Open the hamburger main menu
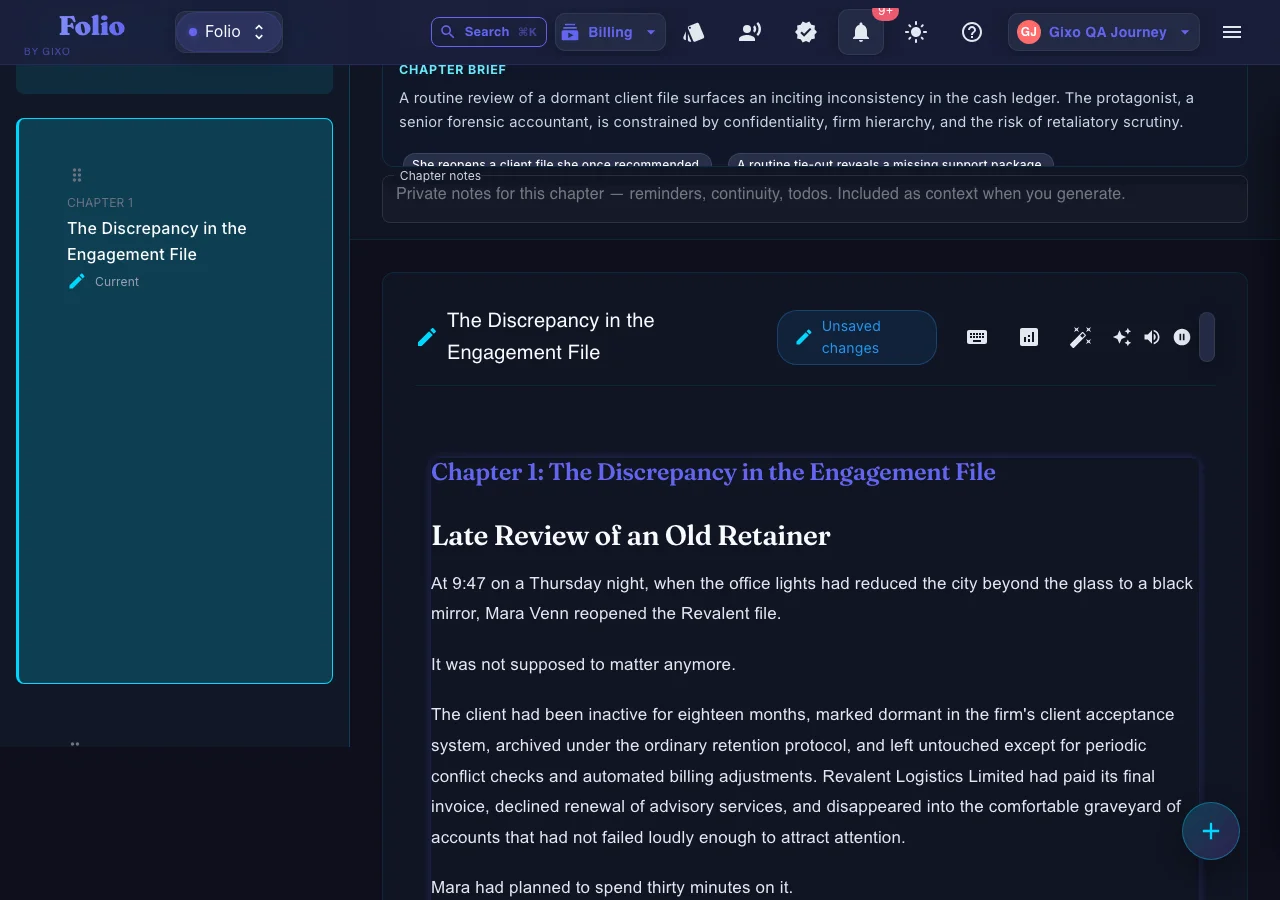 pos(1232,32)
